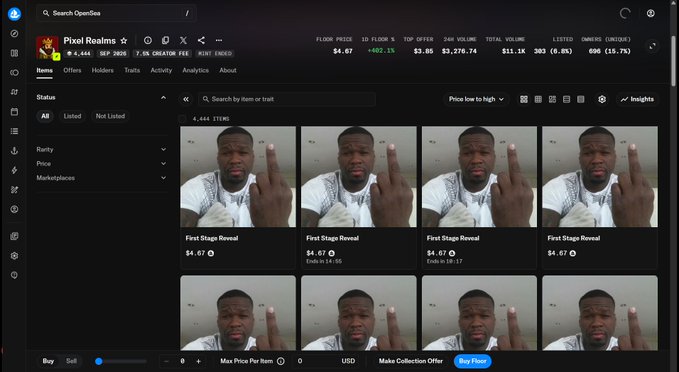
Task: Open First Stage Reveal card ending in 14:55
Action: (x=359, y=197)
